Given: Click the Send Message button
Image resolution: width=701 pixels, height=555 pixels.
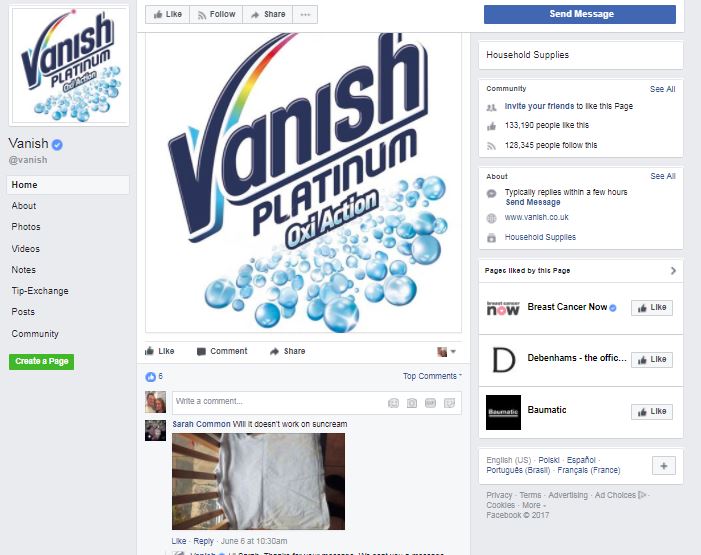Looking at the screenshot, I should click(580, 14).
